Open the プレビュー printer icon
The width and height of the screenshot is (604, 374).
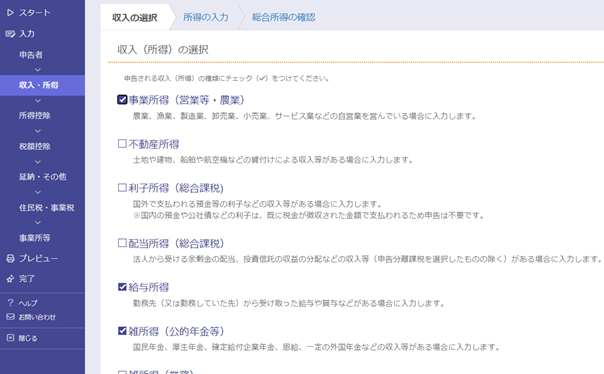10,258
